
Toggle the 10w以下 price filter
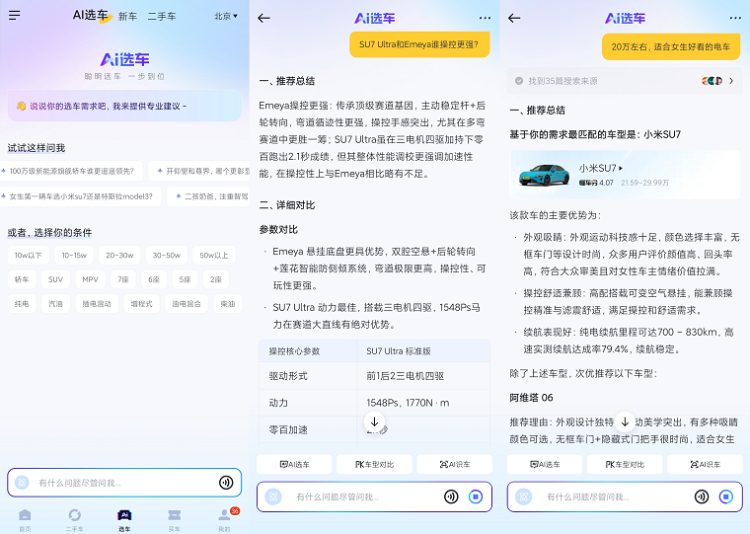28,255
